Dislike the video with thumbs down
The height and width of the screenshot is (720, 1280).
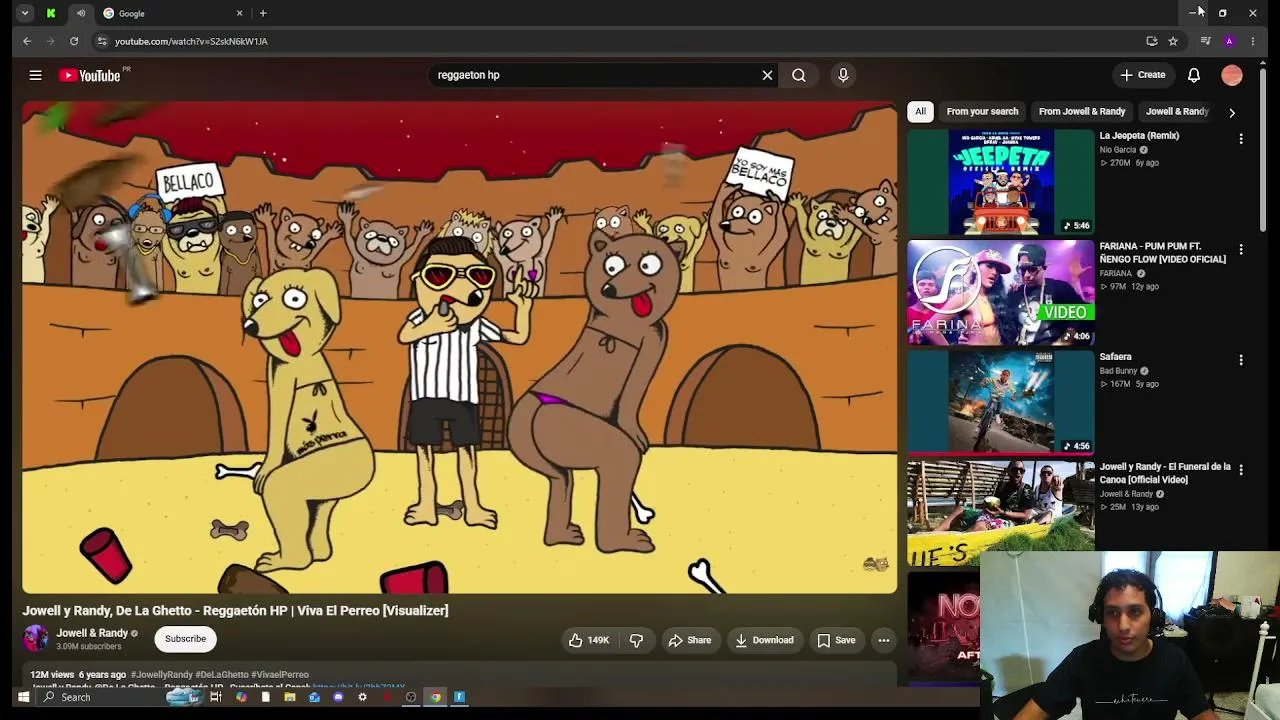(636, 640)
